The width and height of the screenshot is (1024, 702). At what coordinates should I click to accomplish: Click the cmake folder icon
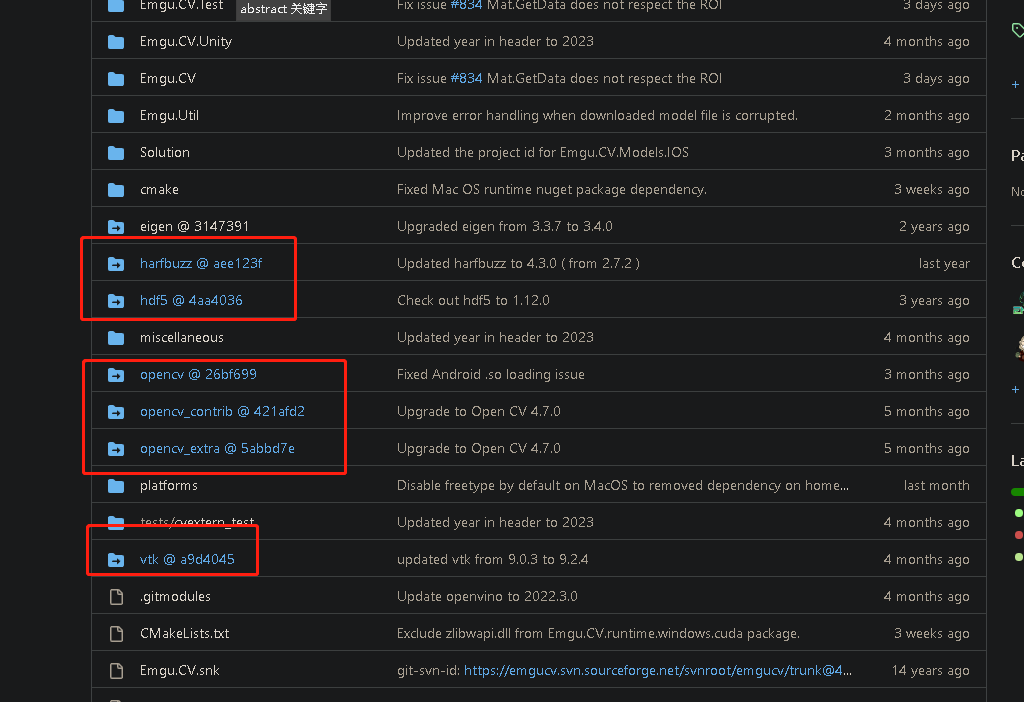(x=116, y=189)
